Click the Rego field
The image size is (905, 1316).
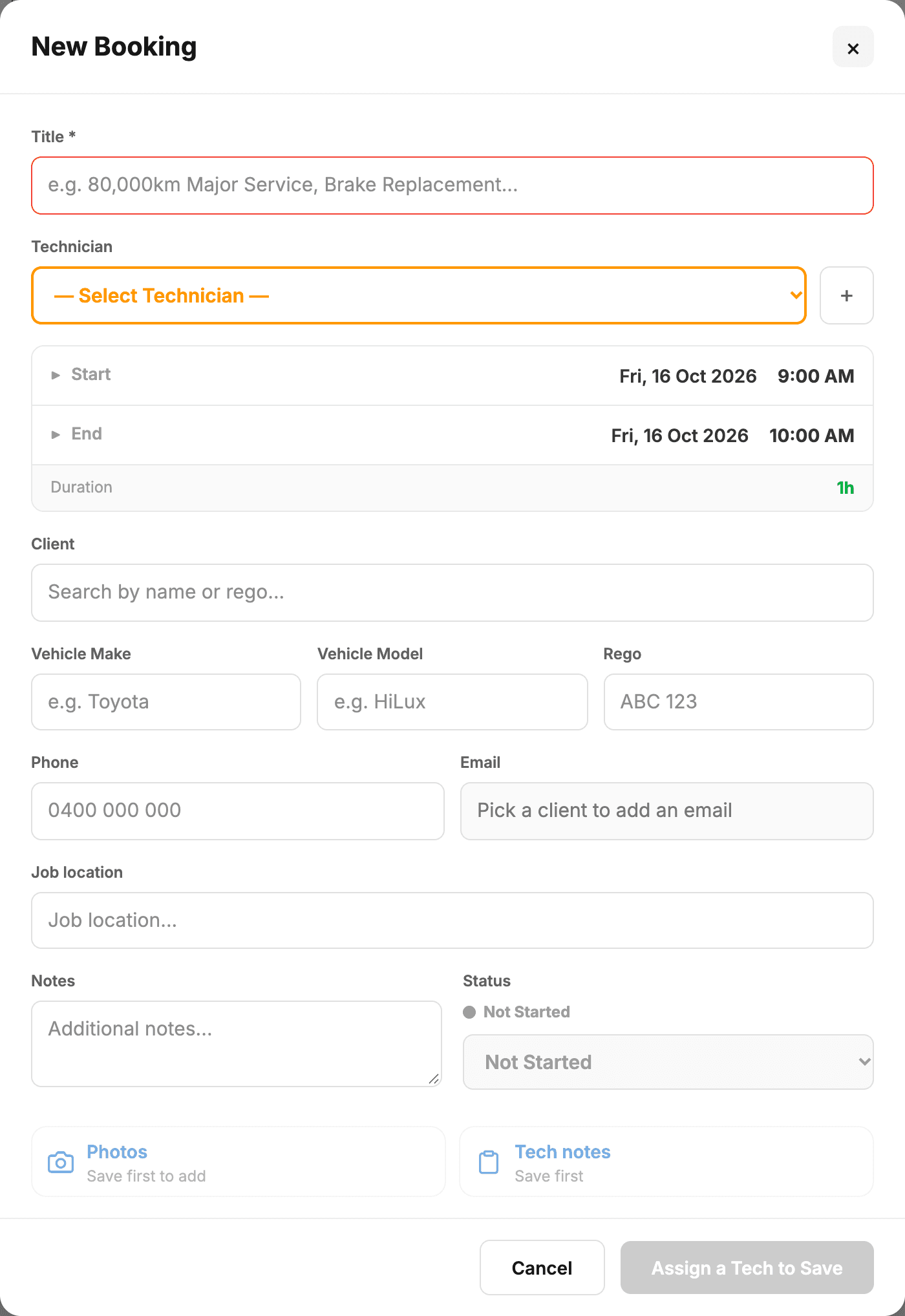coord(738,702)
